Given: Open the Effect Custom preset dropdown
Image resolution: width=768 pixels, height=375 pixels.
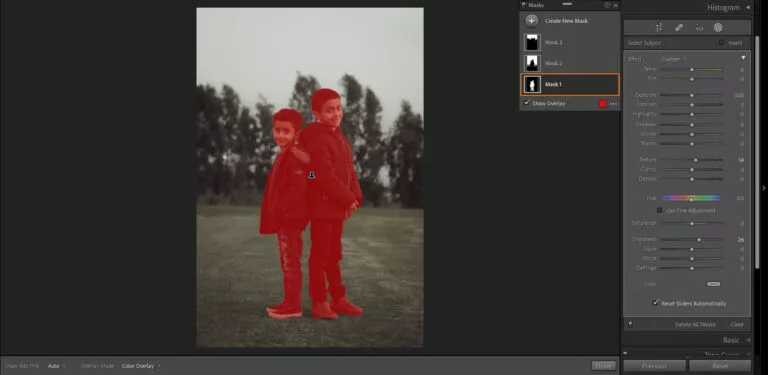Looking at the screenshot, I should coord(673,59).
